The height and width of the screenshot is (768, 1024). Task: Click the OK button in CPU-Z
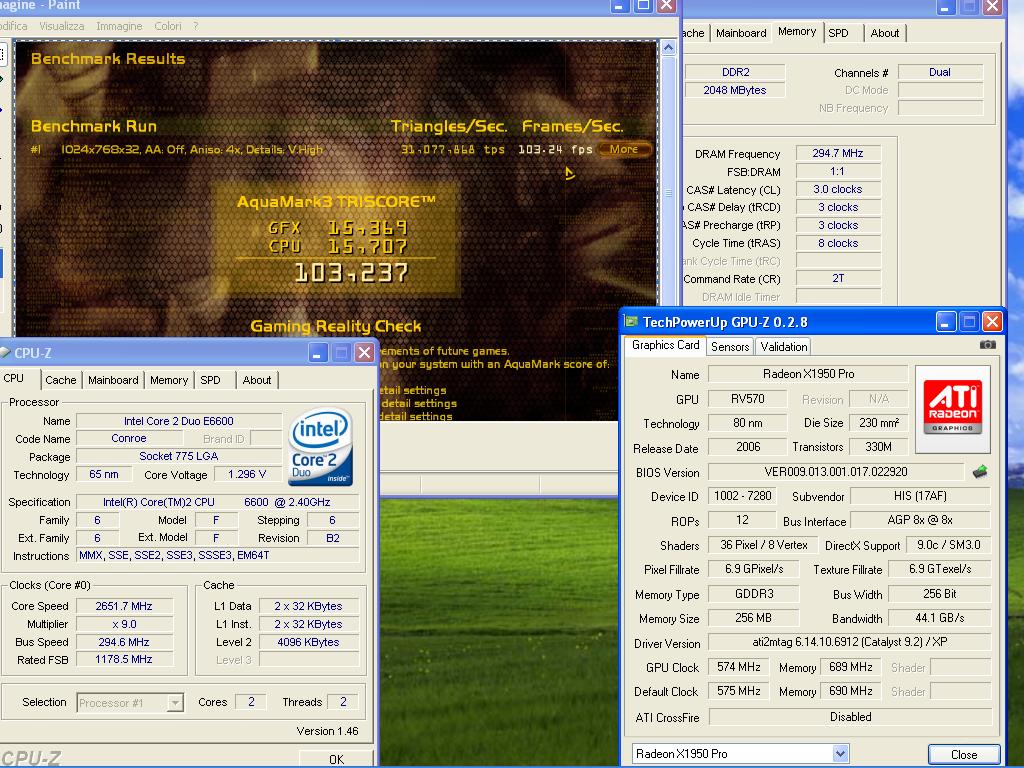pos(336,760)
